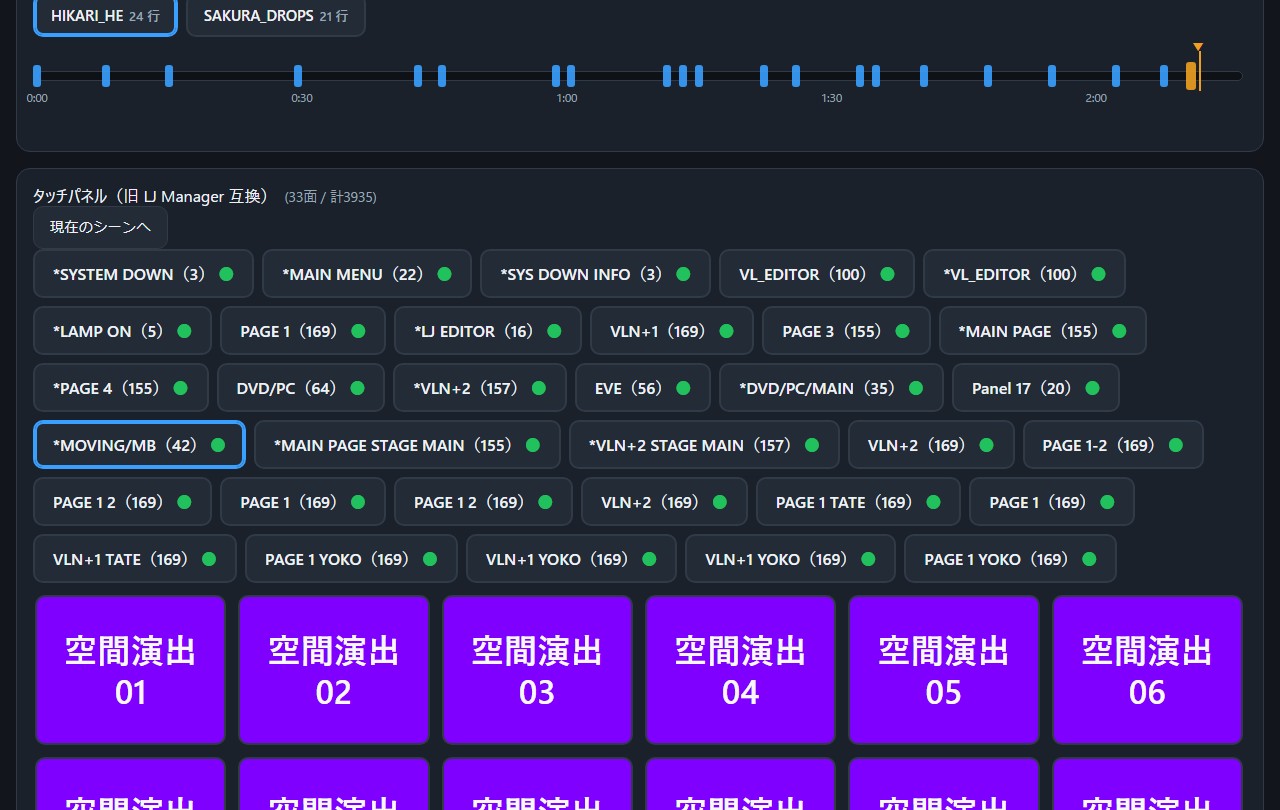Activate the 空間演出 03 purple button
The height and width of the screenshot is (810, 1280).
[537, 670]
